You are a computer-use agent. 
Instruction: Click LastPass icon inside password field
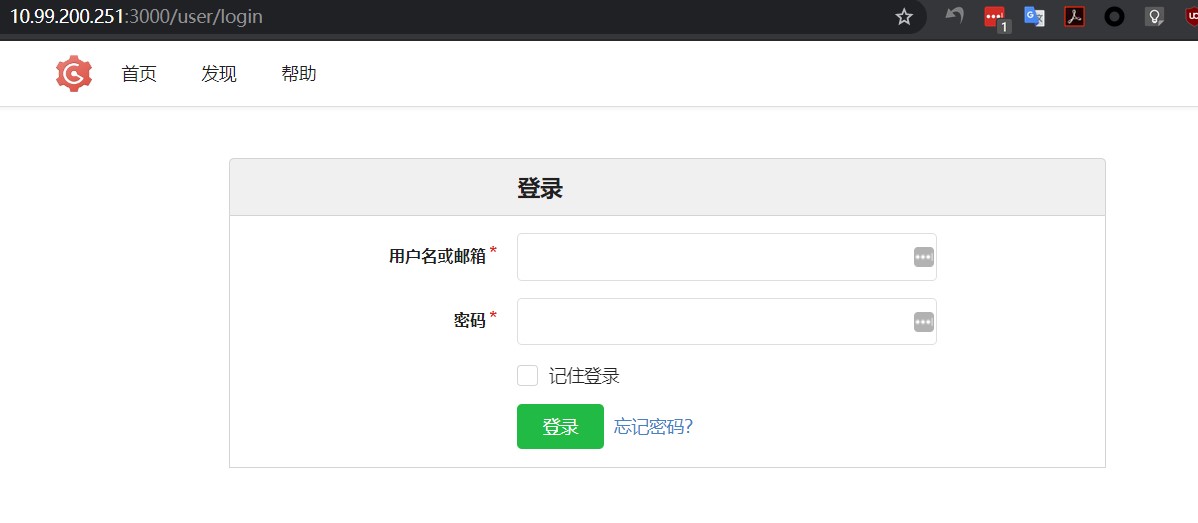click(x=923, y=322)
